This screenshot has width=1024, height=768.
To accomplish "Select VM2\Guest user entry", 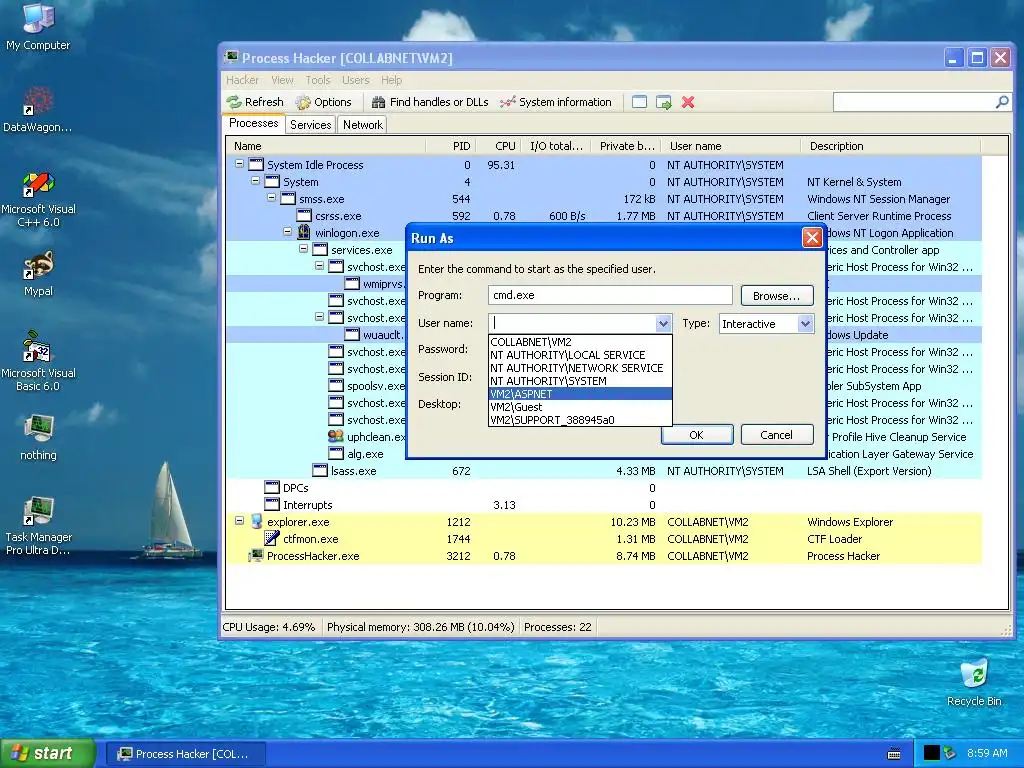I will [x=580, y=407].
